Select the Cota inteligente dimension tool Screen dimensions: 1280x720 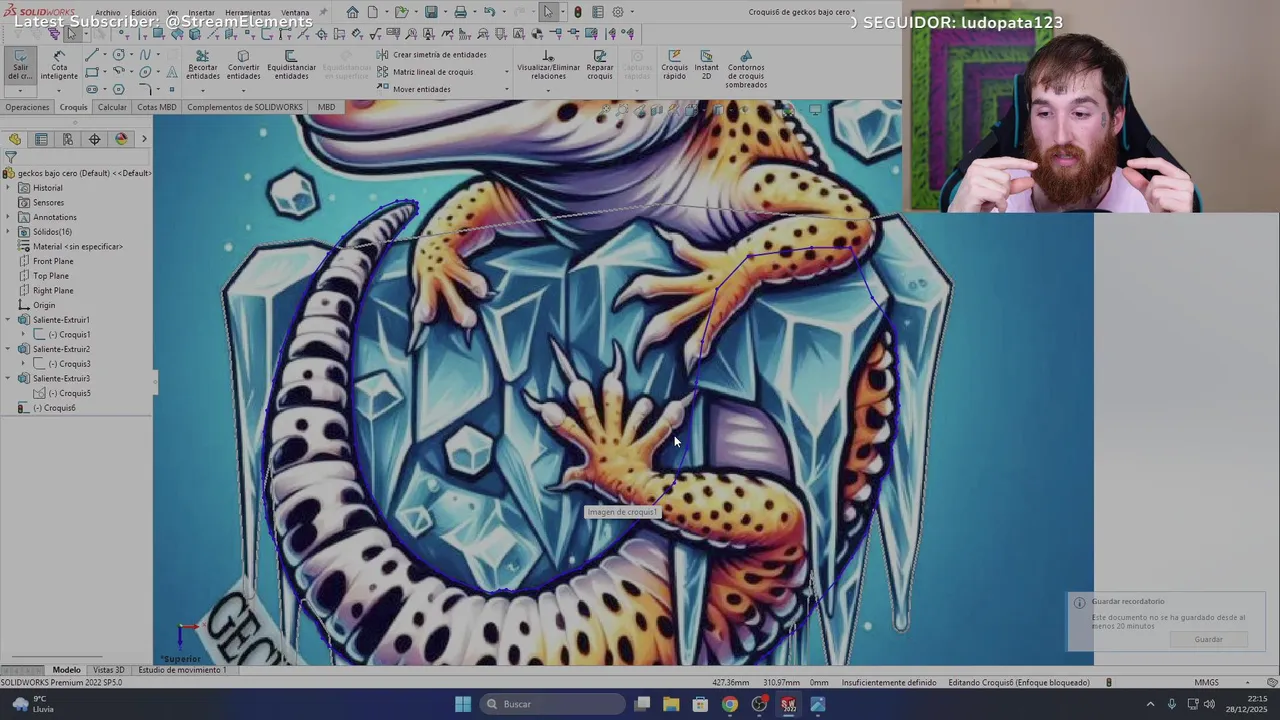point(59,65)
